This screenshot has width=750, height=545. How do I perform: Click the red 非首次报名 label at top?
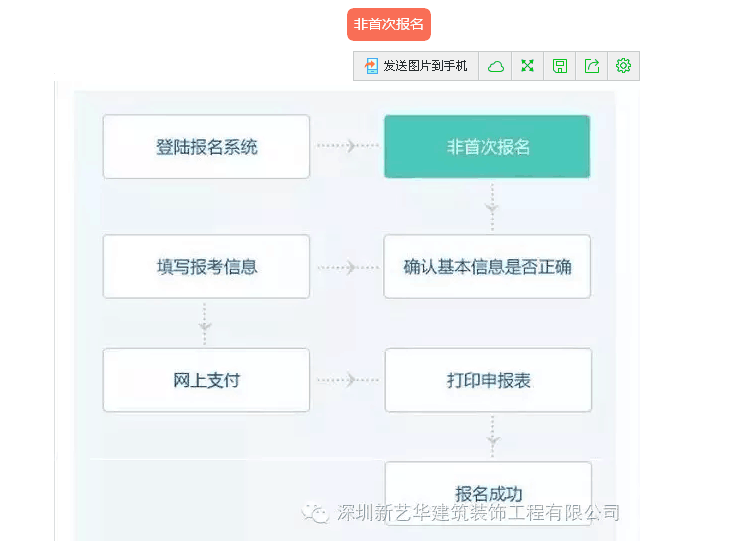pyautogui.click(x=389, y=25)
